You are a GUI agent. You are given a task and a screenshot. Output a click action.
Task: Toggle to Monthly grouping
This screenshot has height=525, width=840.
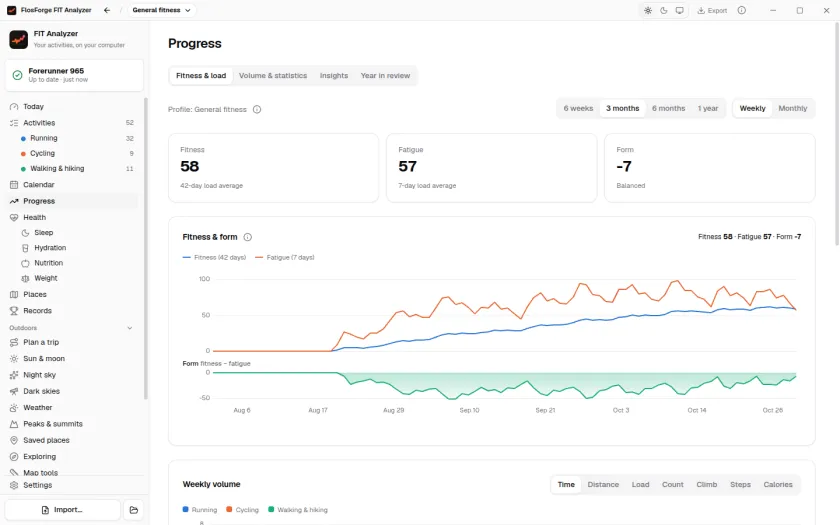[792, 108]
